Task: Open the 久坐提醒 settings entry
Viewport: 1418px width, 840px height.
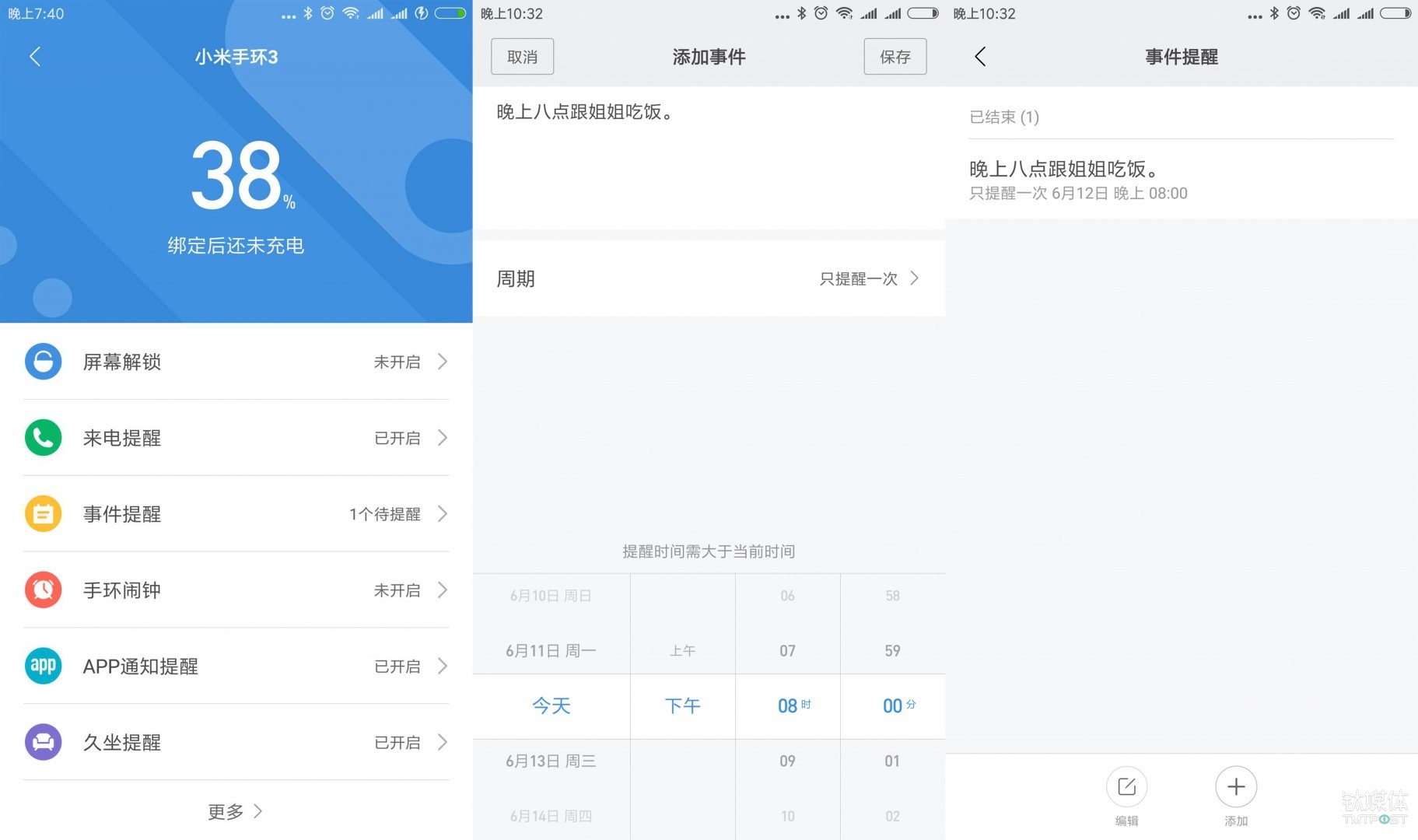Action: click(x=233, y=742)
